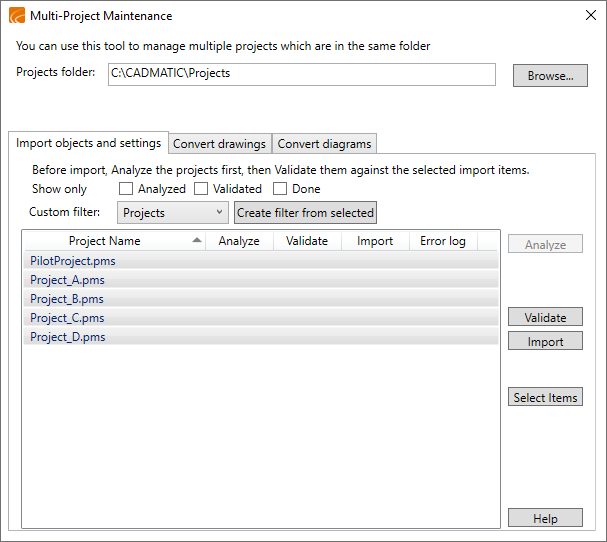
Task: Switch to the Convert drawings tab
Action: [x=219, y=144]
